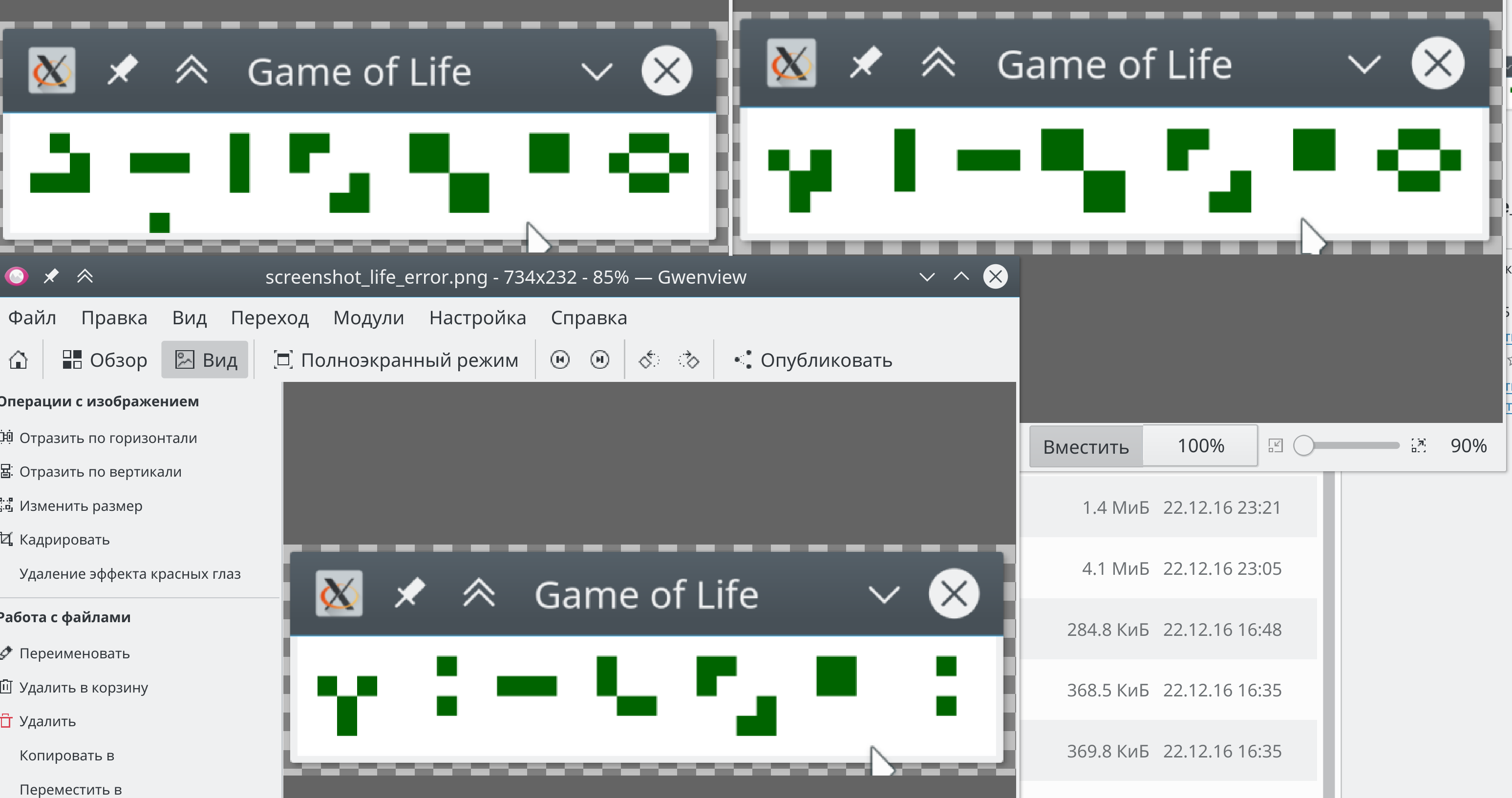Click the zoom-in icon beside the slider
The image size is (1512, 798).
point(1418,445)
